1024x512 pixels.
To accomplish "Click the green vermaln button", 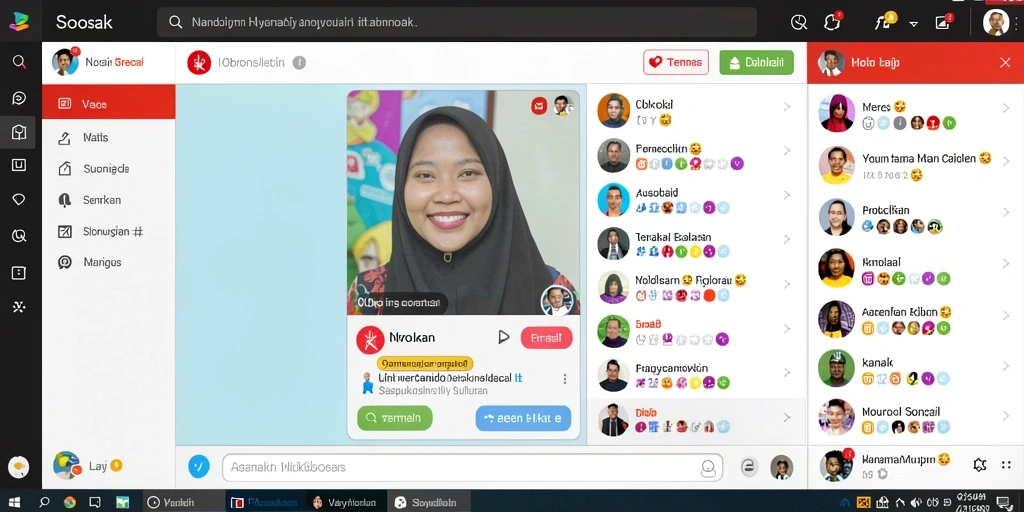I will pos(394,418).
